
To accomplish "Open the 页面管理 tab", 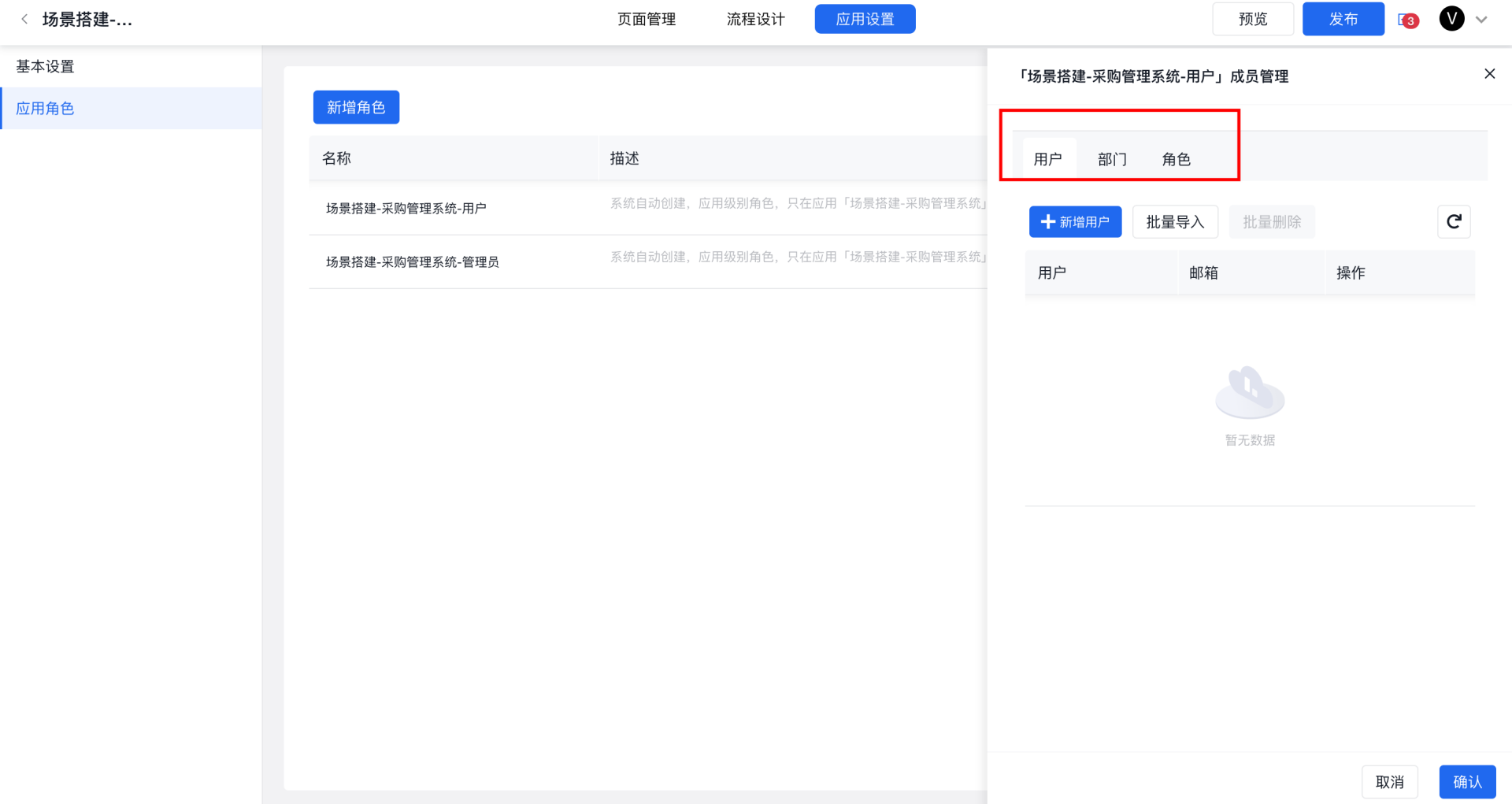I will click(x=647, y=19).
